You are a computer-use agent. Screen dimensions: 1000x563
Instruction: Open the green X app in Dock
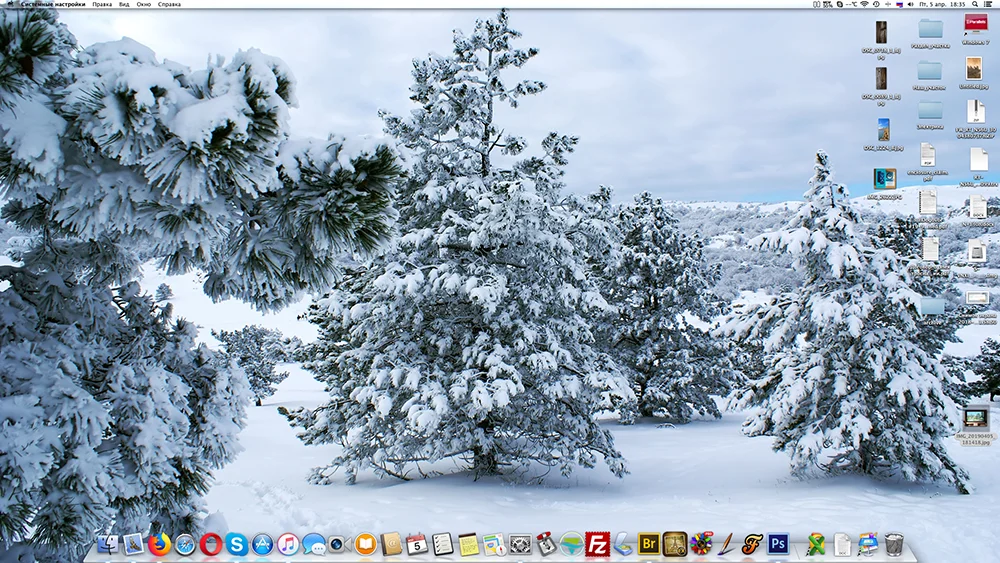(816, 545)
